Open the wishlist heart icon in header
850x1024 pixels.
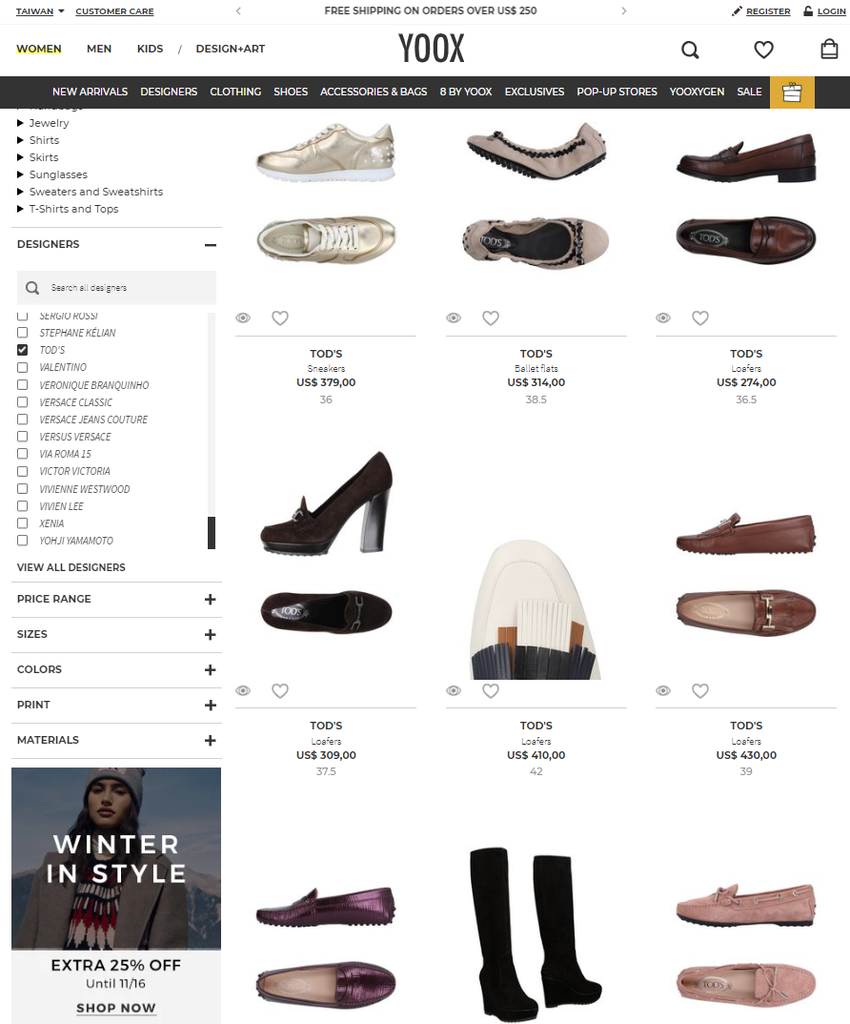tap(763, 50)
